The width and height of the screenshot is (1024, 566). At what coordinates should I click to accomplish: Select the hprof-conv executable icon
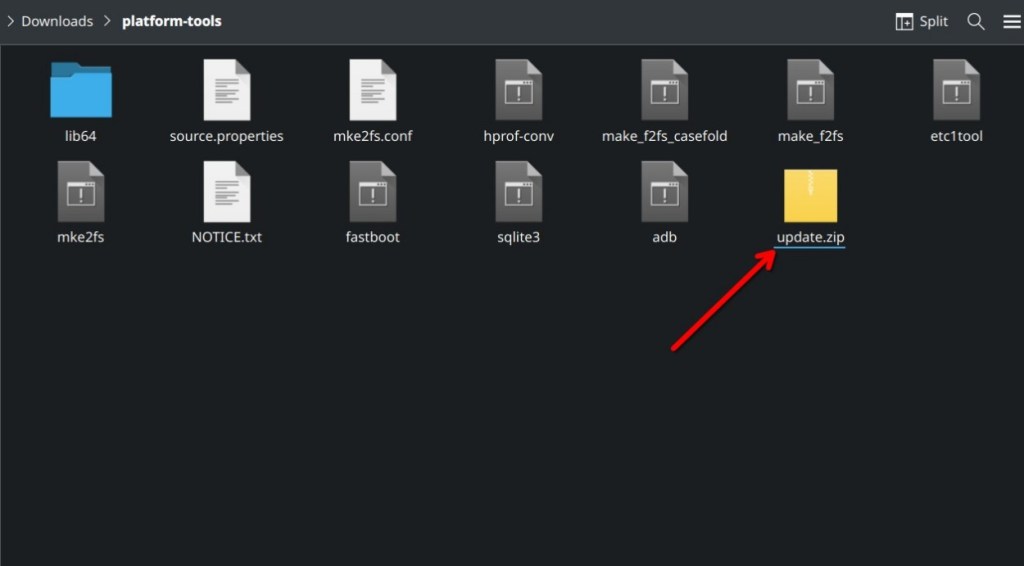519,90
